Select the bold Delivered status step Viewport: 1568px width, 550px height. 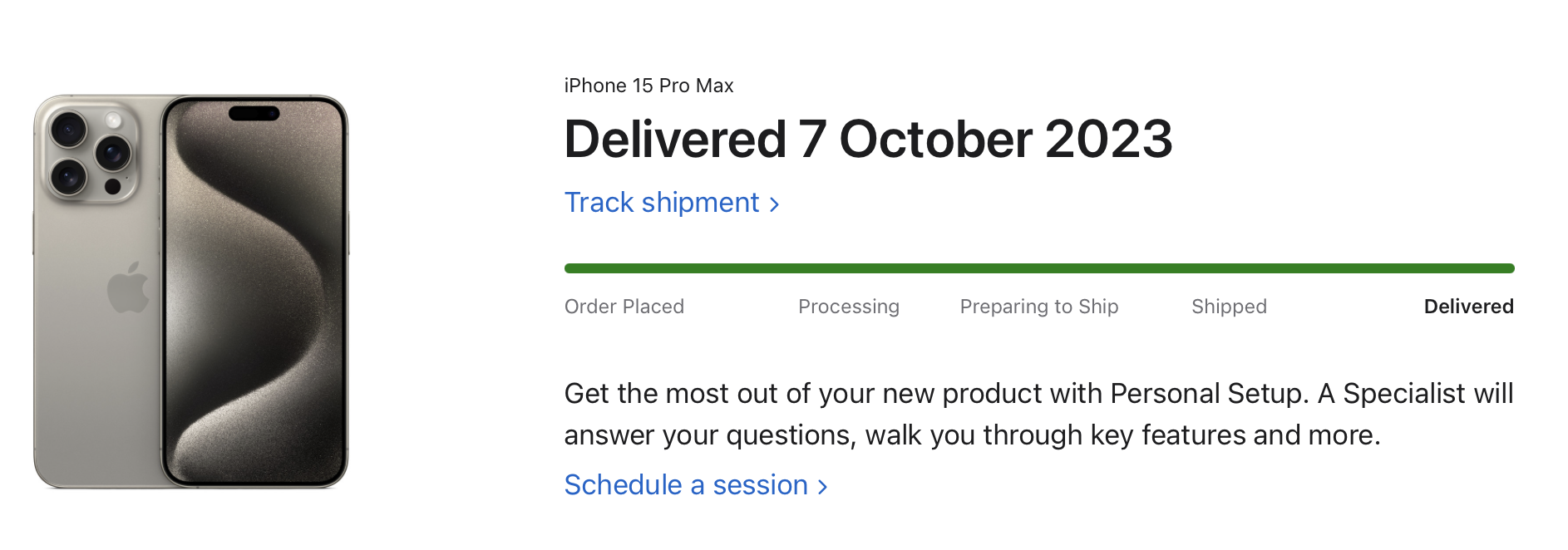coord(1468,307)
